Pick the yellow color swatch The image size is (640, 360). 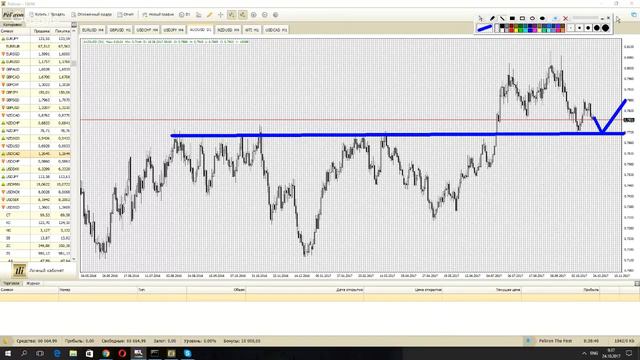[516, 30]
